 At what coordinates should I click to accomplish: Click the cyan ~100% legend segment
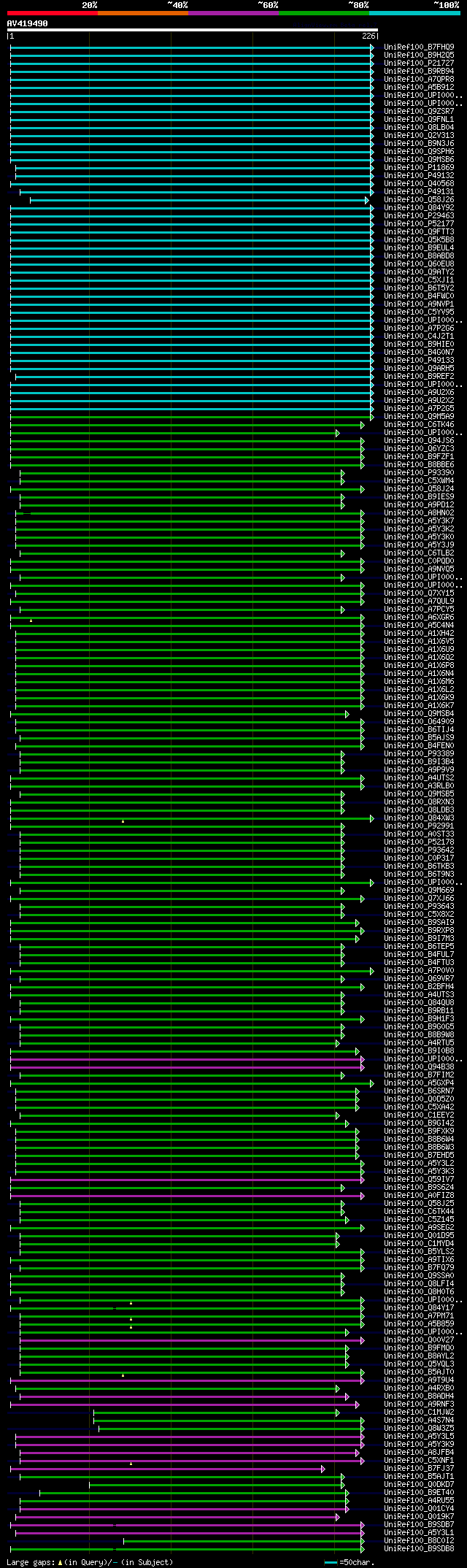tap(414, 13)
